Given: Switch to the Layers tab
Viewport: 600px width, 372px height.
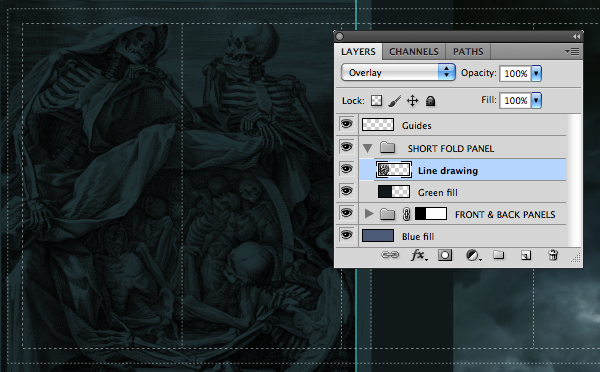Looking at the screenshot, I should (x=358, y=52).
